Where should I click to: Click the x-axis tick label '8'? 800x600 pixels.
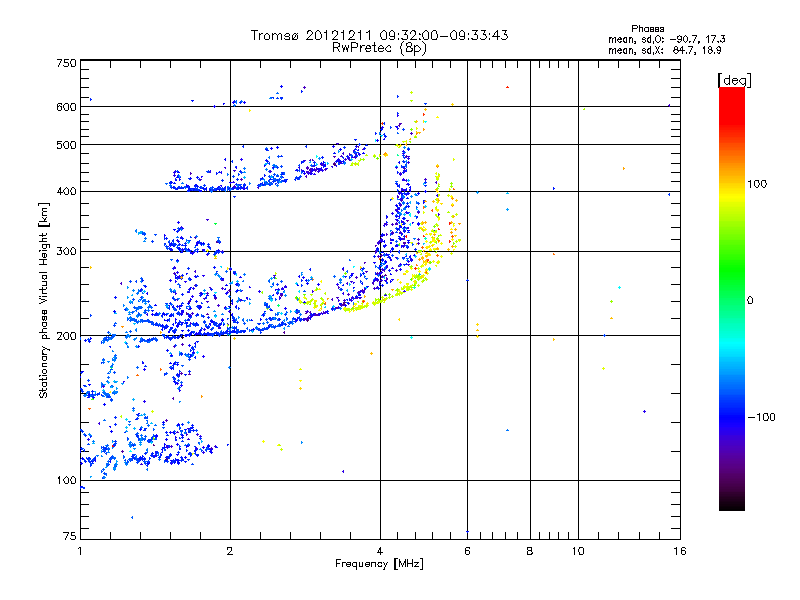pyautogui.click(x=530, y=551)
